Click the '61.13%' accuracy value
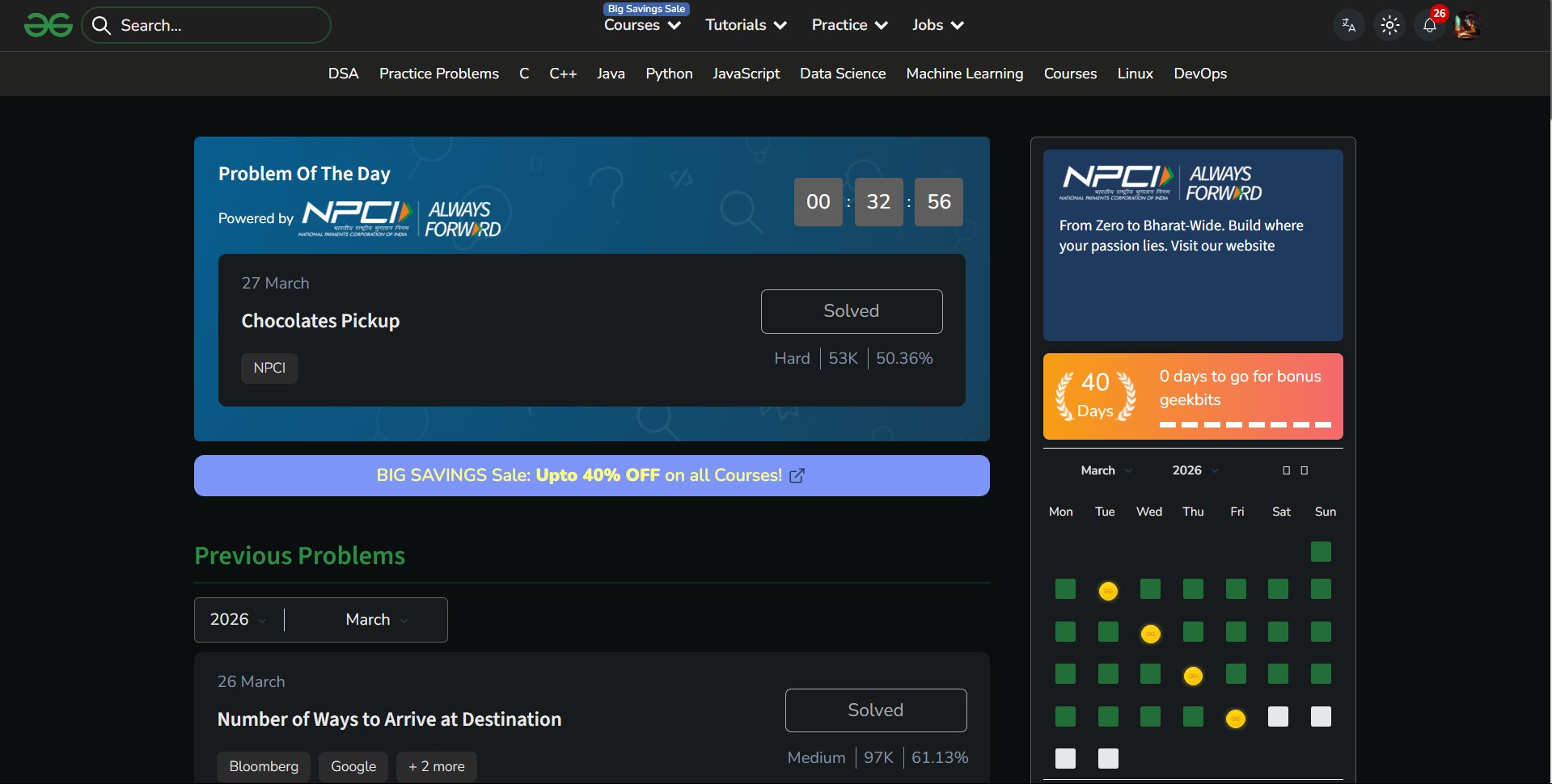Screen dimensions: 1552x784 click(940, 757)
